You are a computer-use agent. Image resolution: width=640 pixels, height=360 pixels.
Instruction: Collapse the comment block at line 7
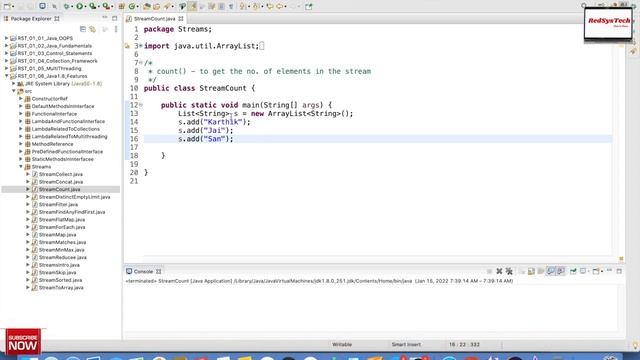[141, 62]
